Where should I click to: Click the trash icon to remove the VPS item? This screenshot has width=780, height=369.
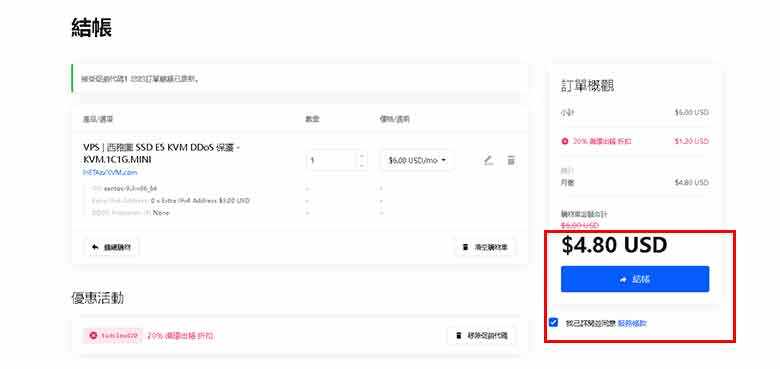511,161
